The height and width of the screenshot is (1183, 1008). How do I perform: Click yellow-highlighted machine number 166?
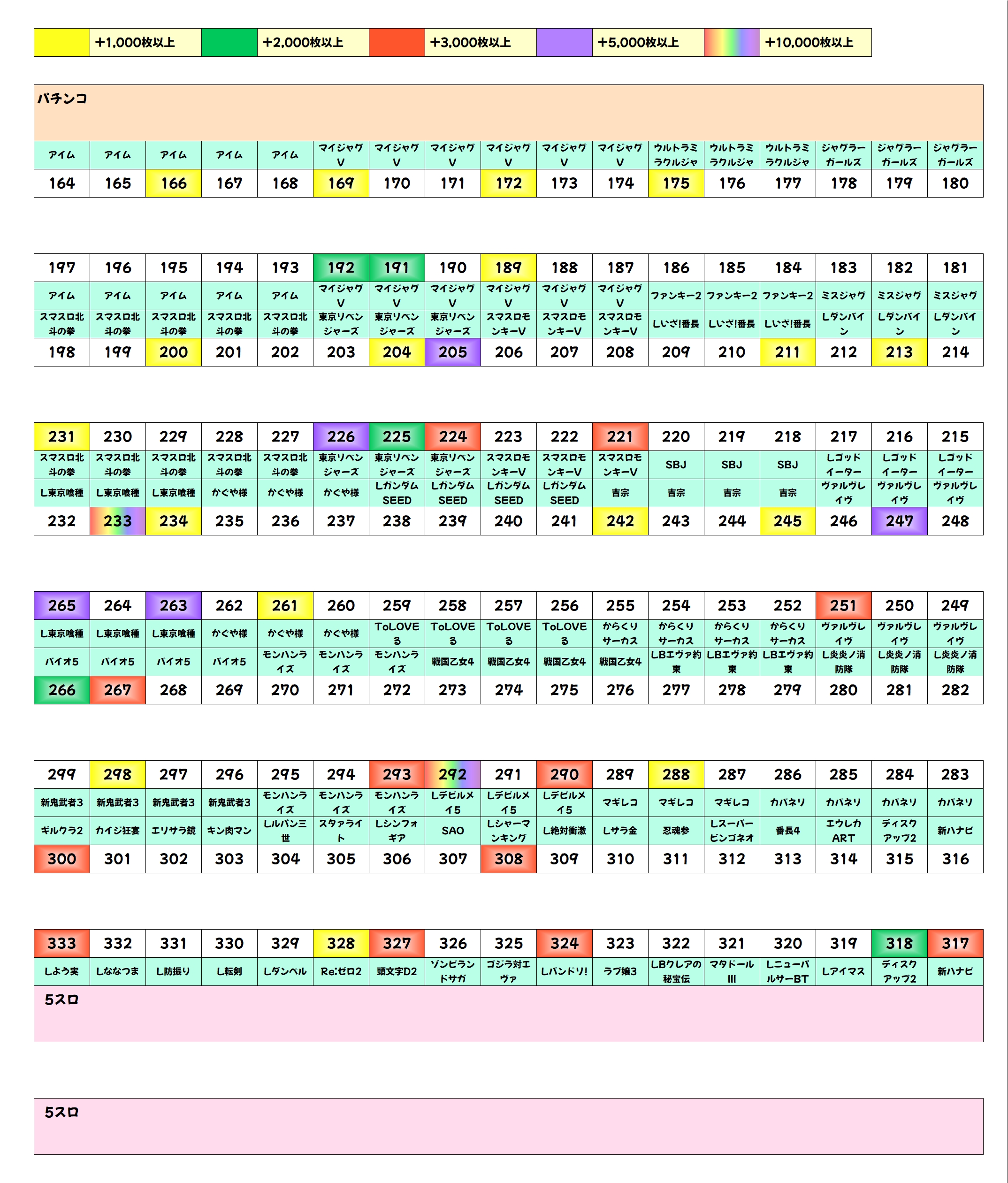[x=174, y=183]
